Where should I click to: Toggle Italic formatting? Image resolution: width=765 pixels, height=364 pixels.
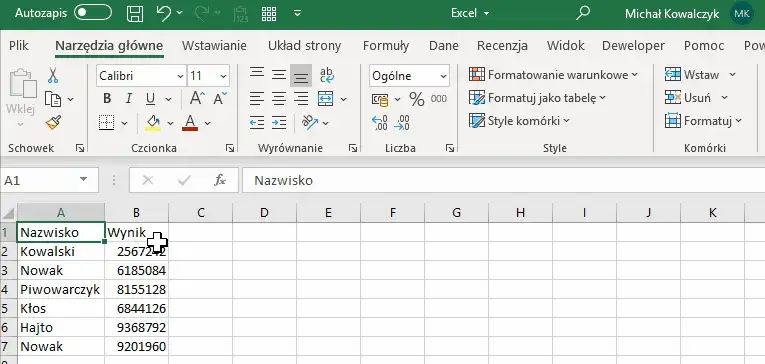(x=129, y=99)
